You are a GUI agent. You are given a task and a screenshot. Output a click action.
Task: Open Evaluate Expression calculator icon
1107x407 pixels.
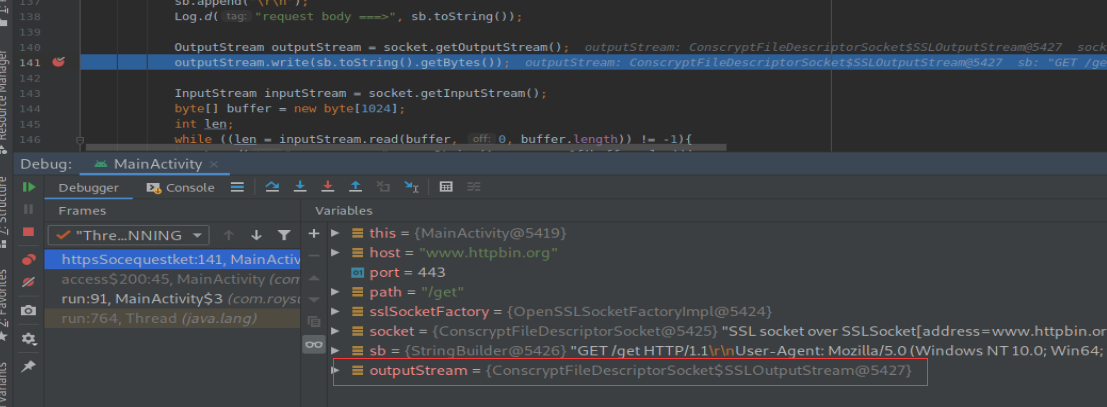coord(446,187)
